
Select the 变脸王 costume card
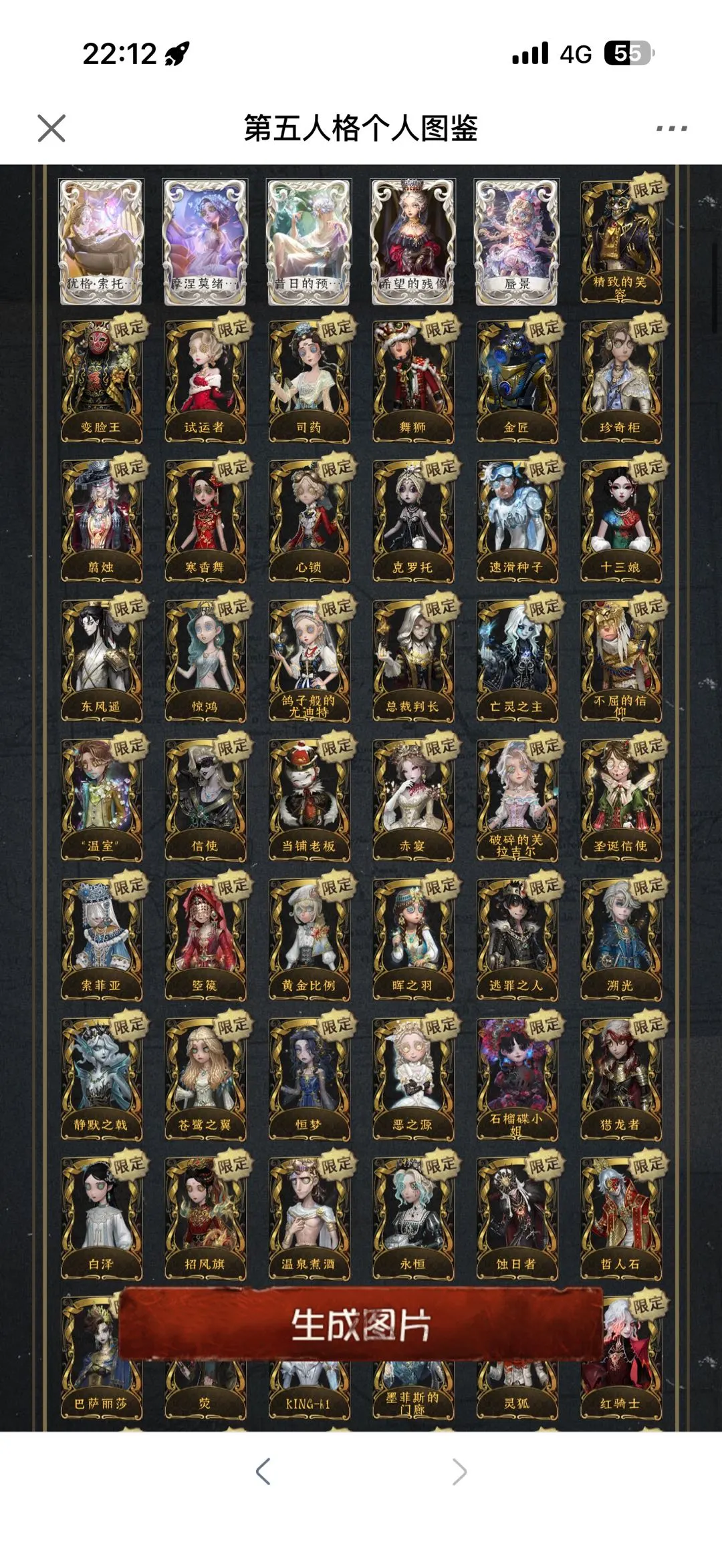pyautogui.click(x=101, y=381)
